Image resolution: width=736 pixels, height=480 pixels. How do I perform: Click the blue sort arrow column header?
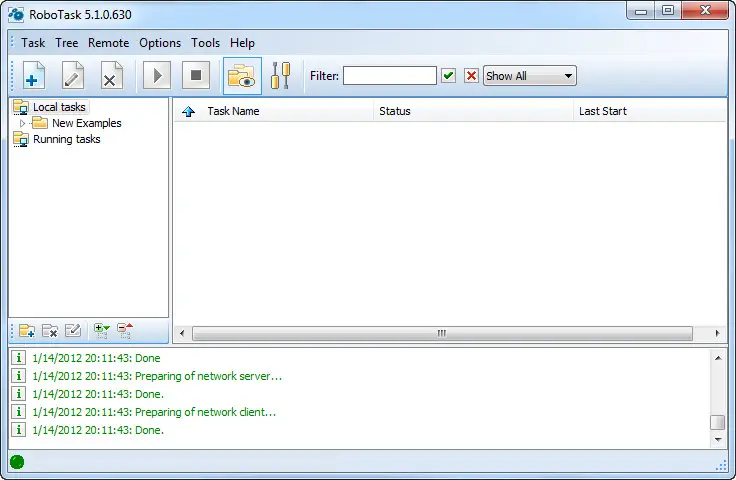pos(188,111)
